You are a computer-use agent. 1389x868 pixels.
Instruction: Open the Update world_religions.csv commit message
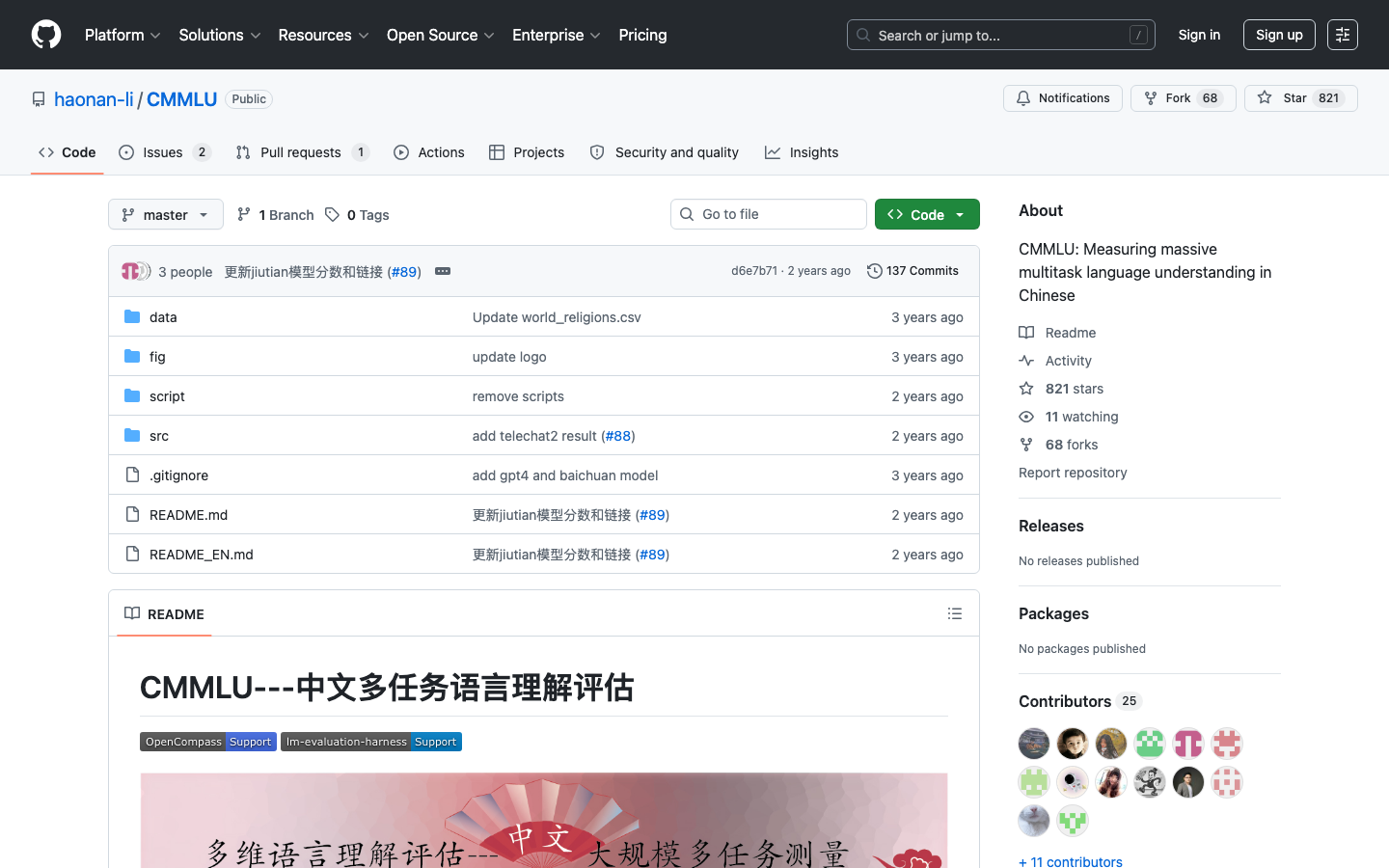pos(557,317)
